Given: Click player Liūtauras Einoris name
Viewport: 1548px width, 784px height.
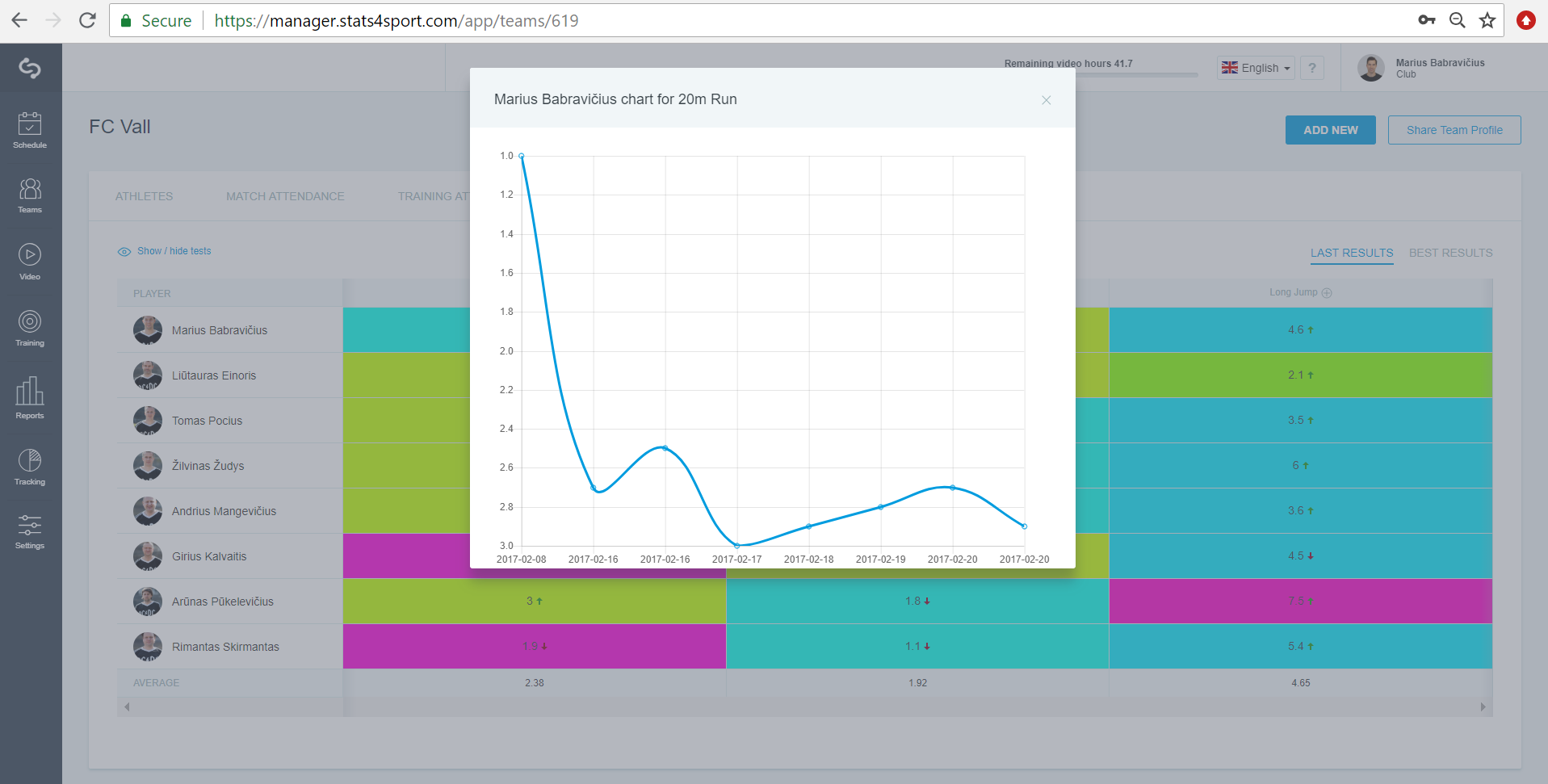Looking at the screenshot, I should point(214,375).
